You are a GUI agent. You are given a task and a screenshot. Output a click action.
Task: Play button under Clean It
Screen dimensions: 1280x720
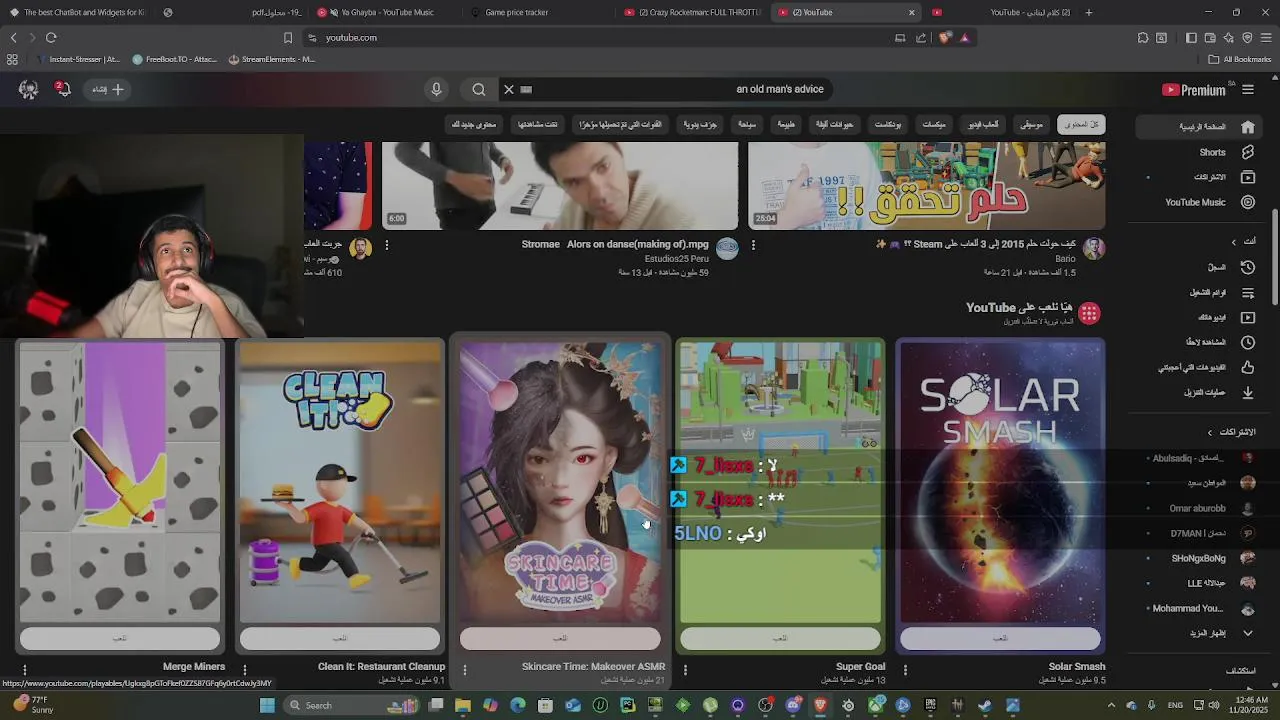coord(340,638)
